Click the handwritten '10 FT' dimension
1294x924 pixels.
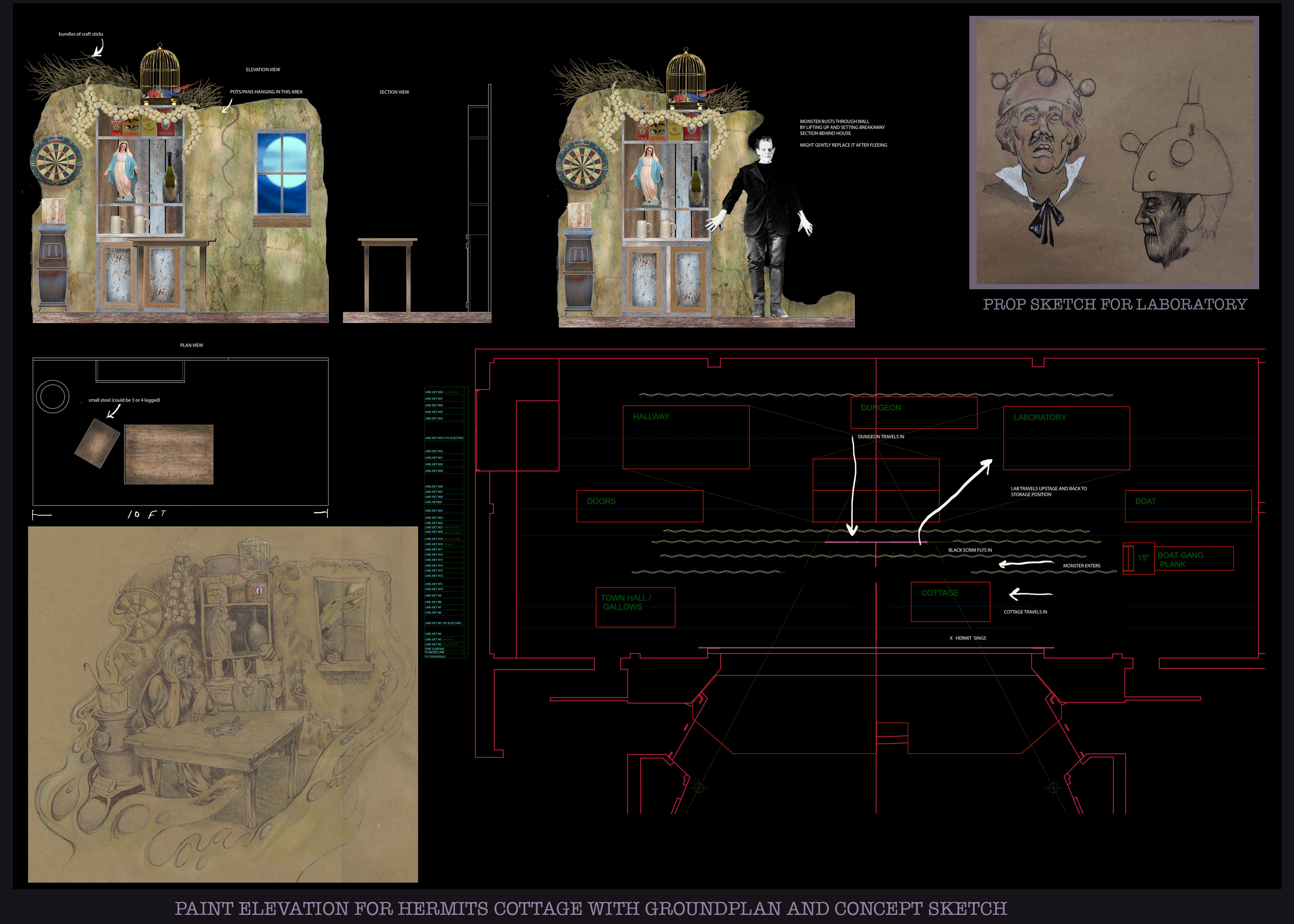point(147,514)
